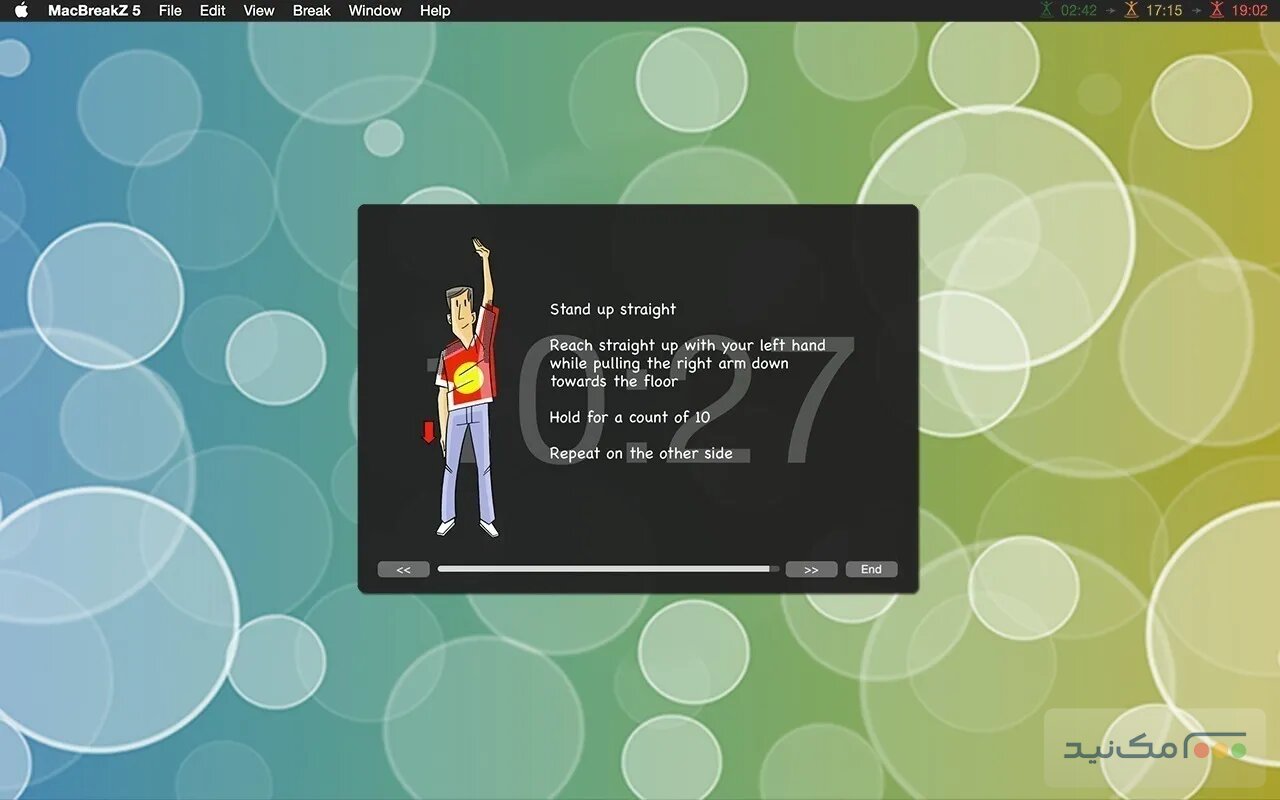Viewport: 1280px width, 800px height.
Task: Open the Help menu
Action: pyautogui.click(x=434, y=10)
